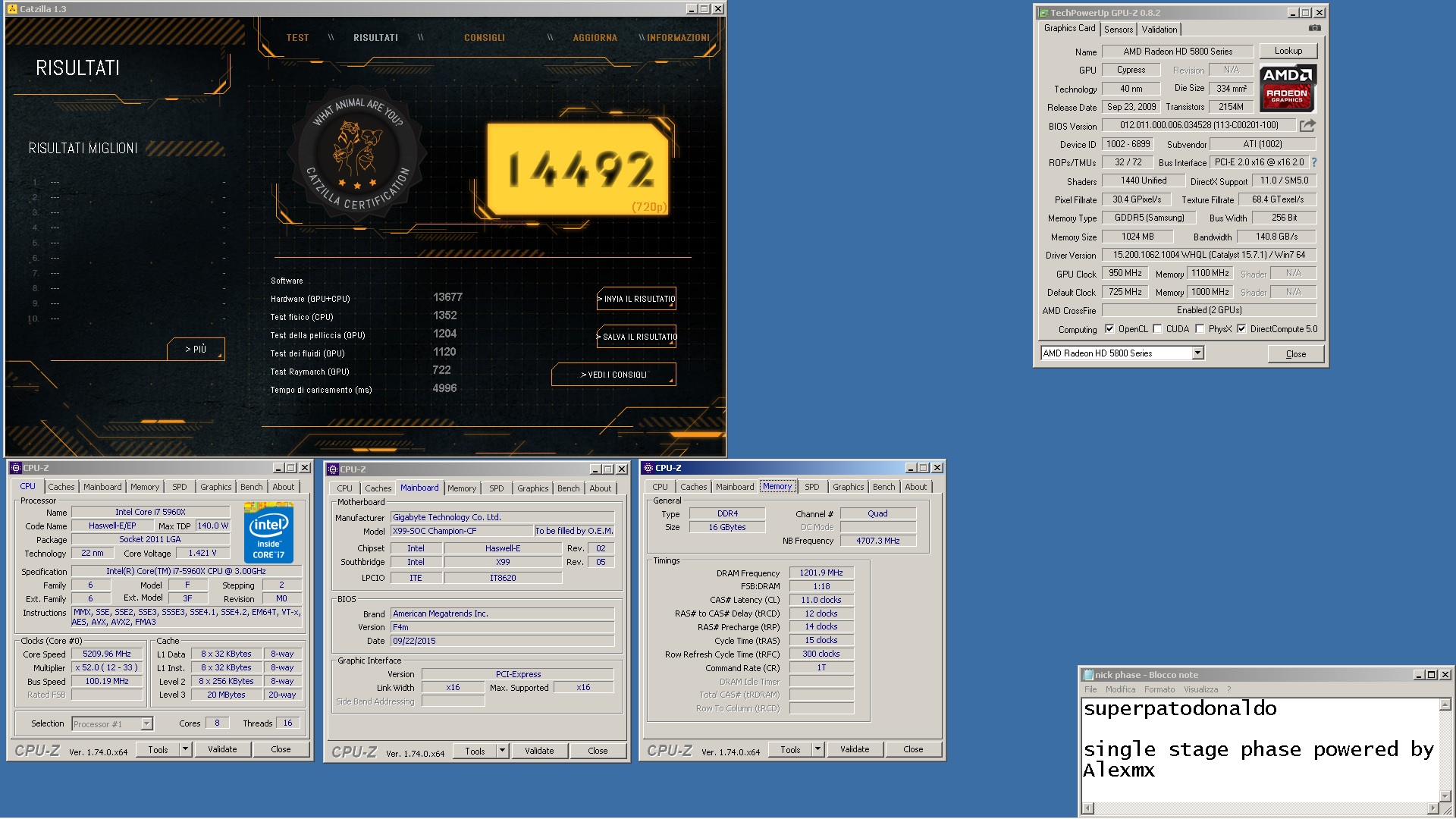Click the AMD Radeon Graphics logo

[x=1288, y=88]
